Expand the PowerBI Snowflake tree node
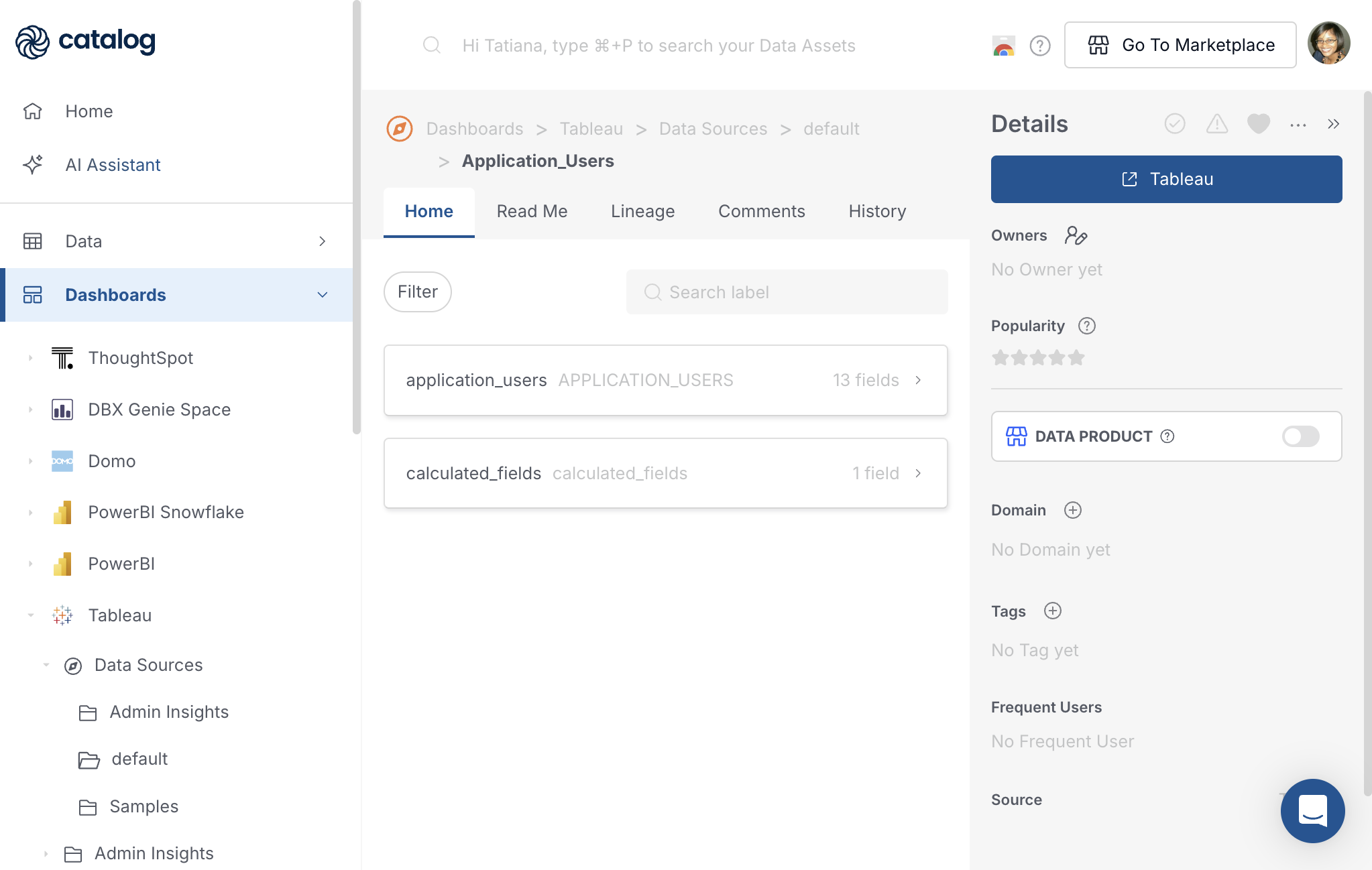Image resolution: width=1372 pixels, height=870 pixels. tap(30, 513)
